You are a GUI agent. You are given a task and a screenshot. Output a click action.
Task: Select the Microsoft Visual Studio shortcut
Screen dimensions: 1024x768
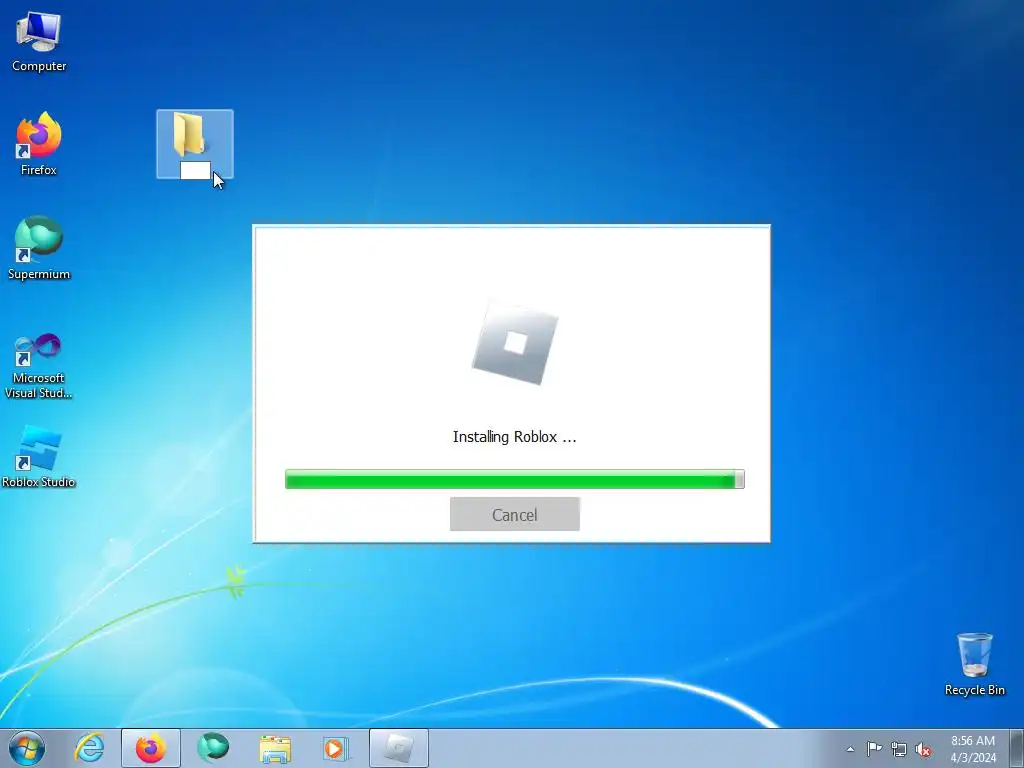[x=39, y=366]
